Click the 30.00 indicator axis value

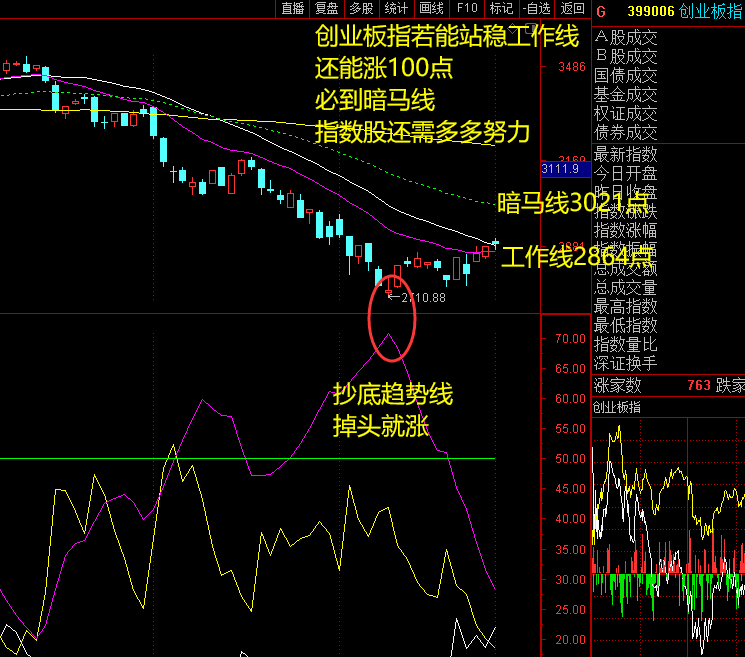[x=570, y=580]
